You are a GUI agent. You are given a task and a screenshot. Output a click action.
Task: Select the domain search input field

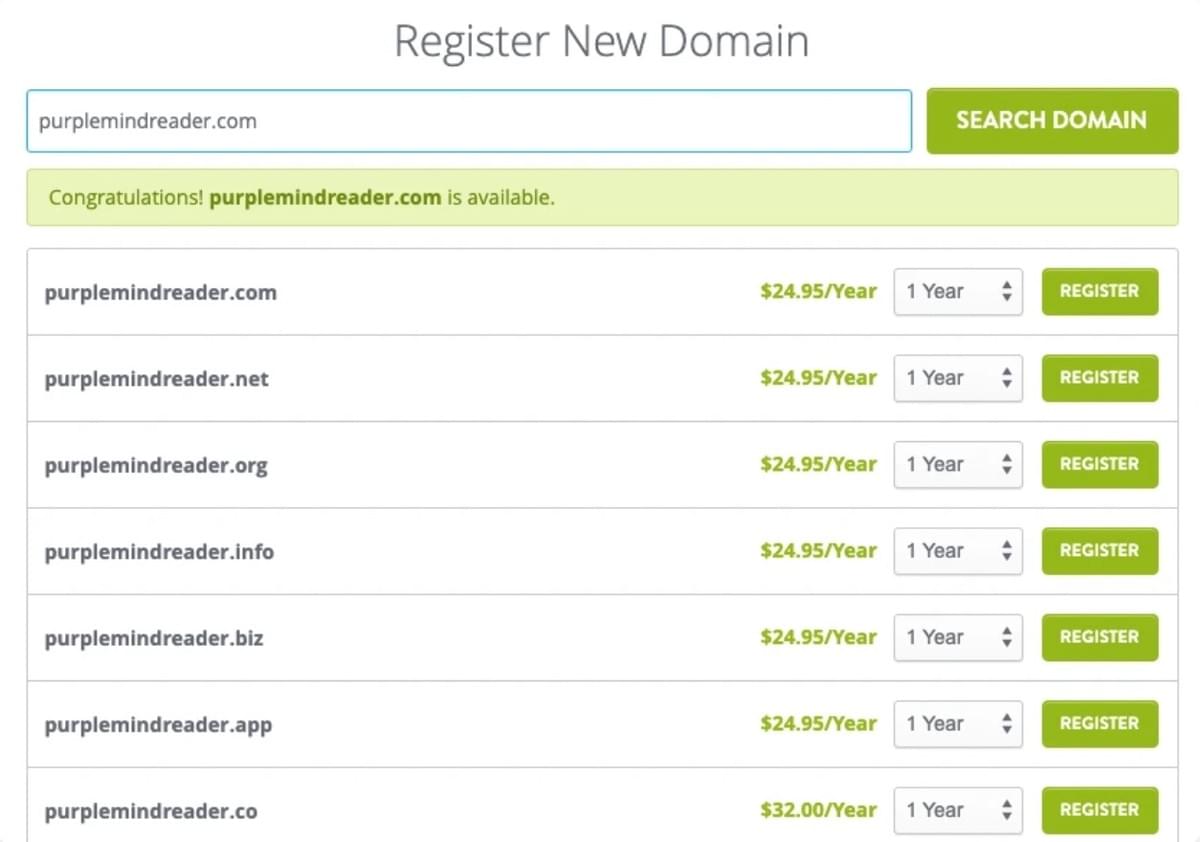[468, 120]
